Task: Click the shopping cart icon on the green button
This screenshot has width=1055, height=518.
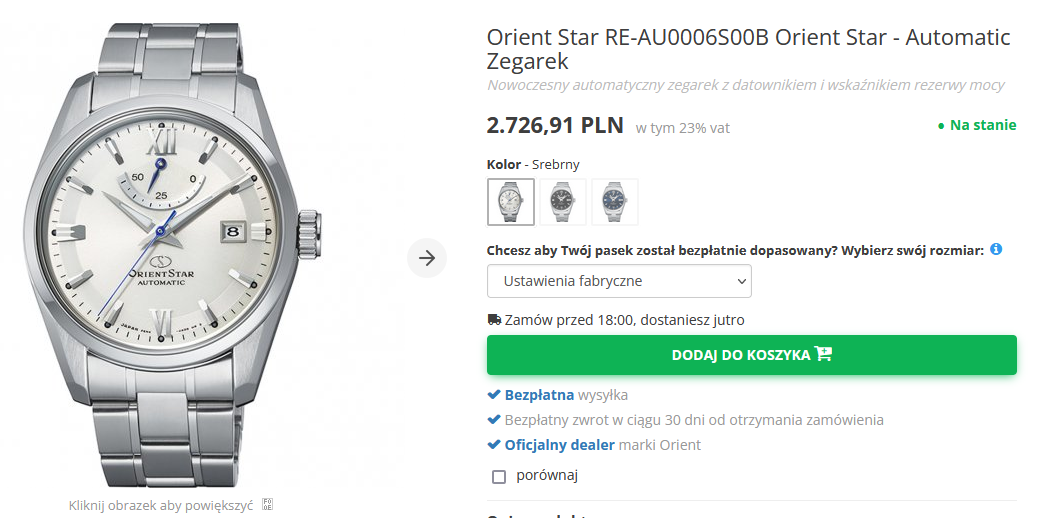Action: [824, 354]
